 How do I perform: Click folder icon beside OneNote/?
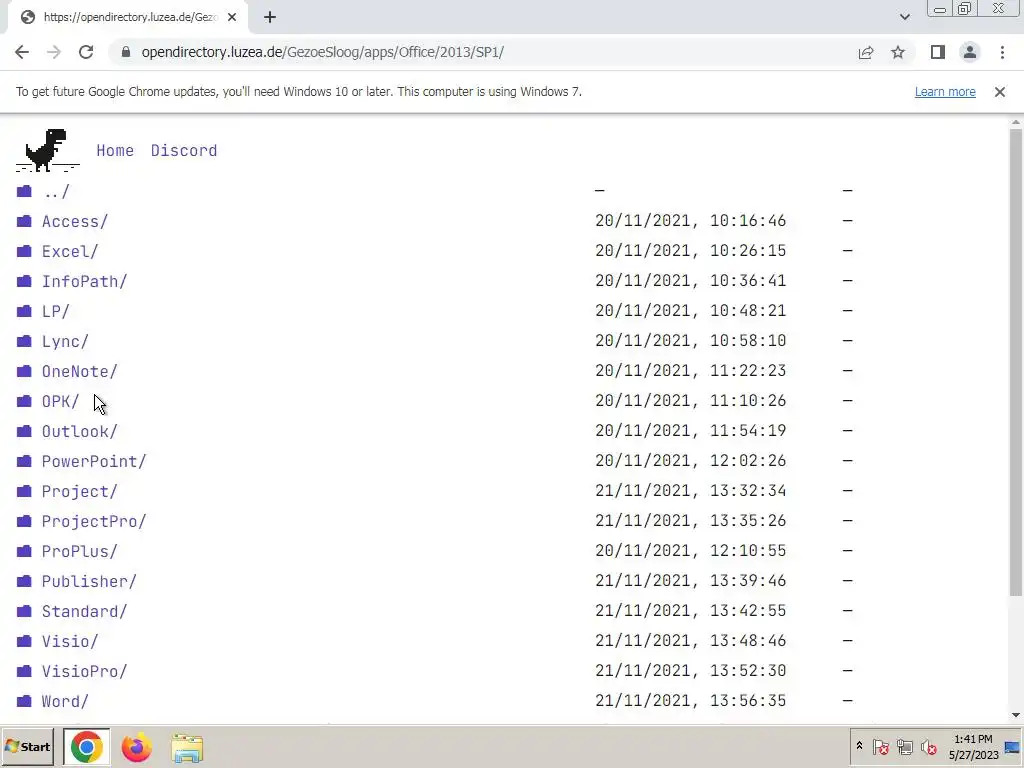(x=24, y=371)
